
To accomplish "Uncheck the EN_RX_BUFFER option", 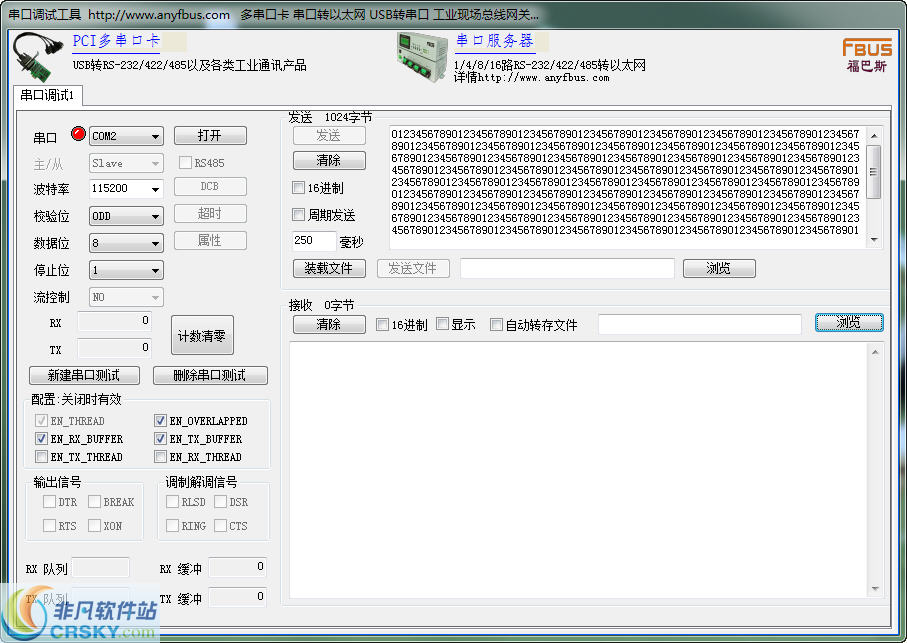I will click(x=41, y=438).
